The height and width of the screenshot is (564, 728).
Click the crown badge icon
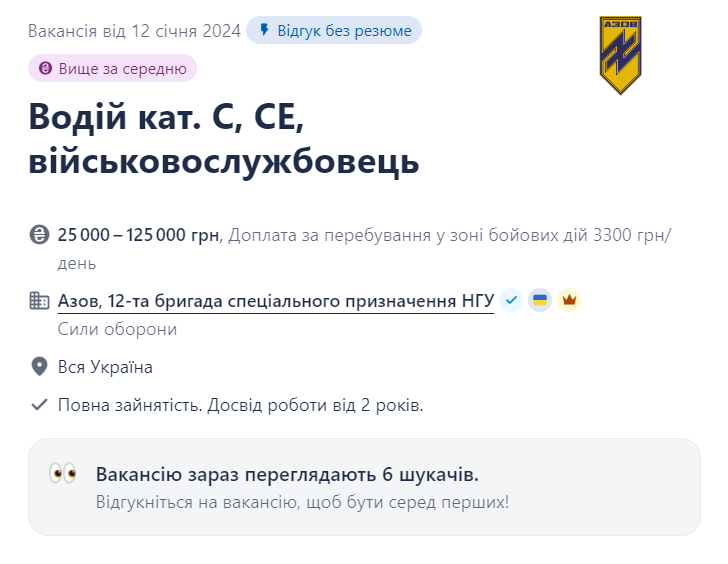click(x=568, y=300)
